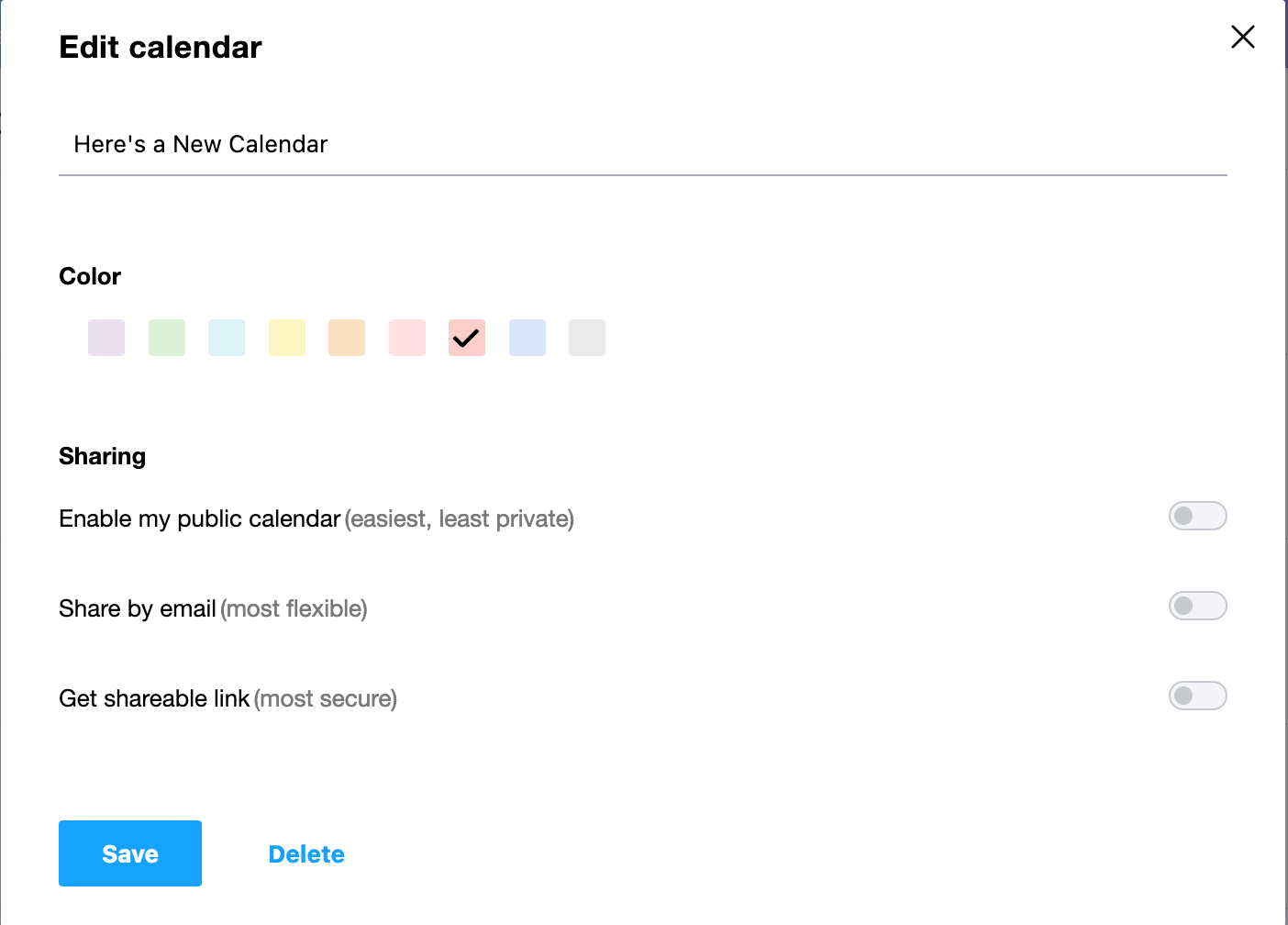Click the calendar name text field
1288x925 pixels.
point(642,145)
